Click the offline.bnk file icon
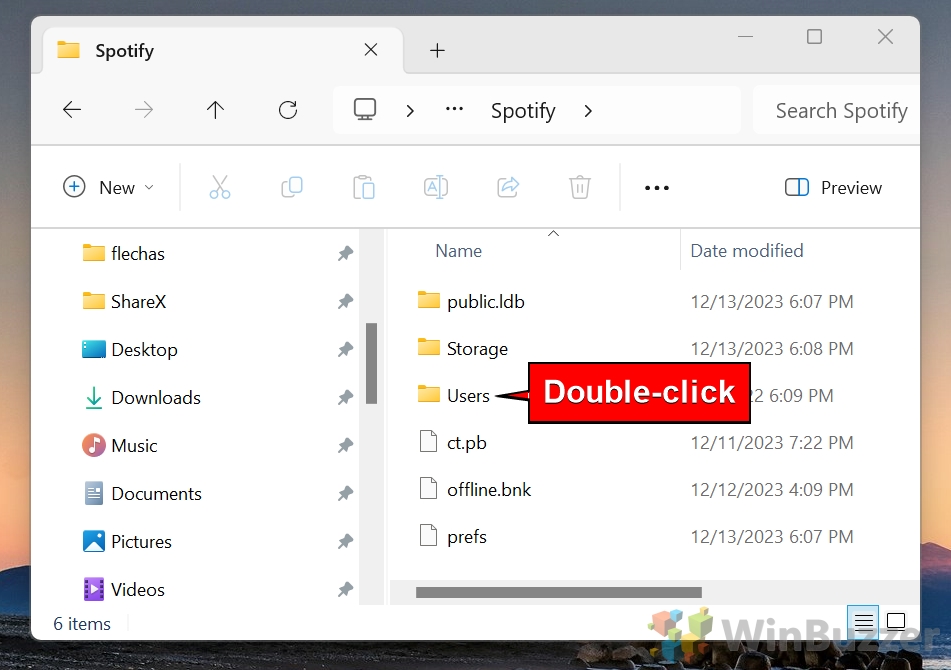The height and width of the screenshot is (670, 951). tap(429, 489)
